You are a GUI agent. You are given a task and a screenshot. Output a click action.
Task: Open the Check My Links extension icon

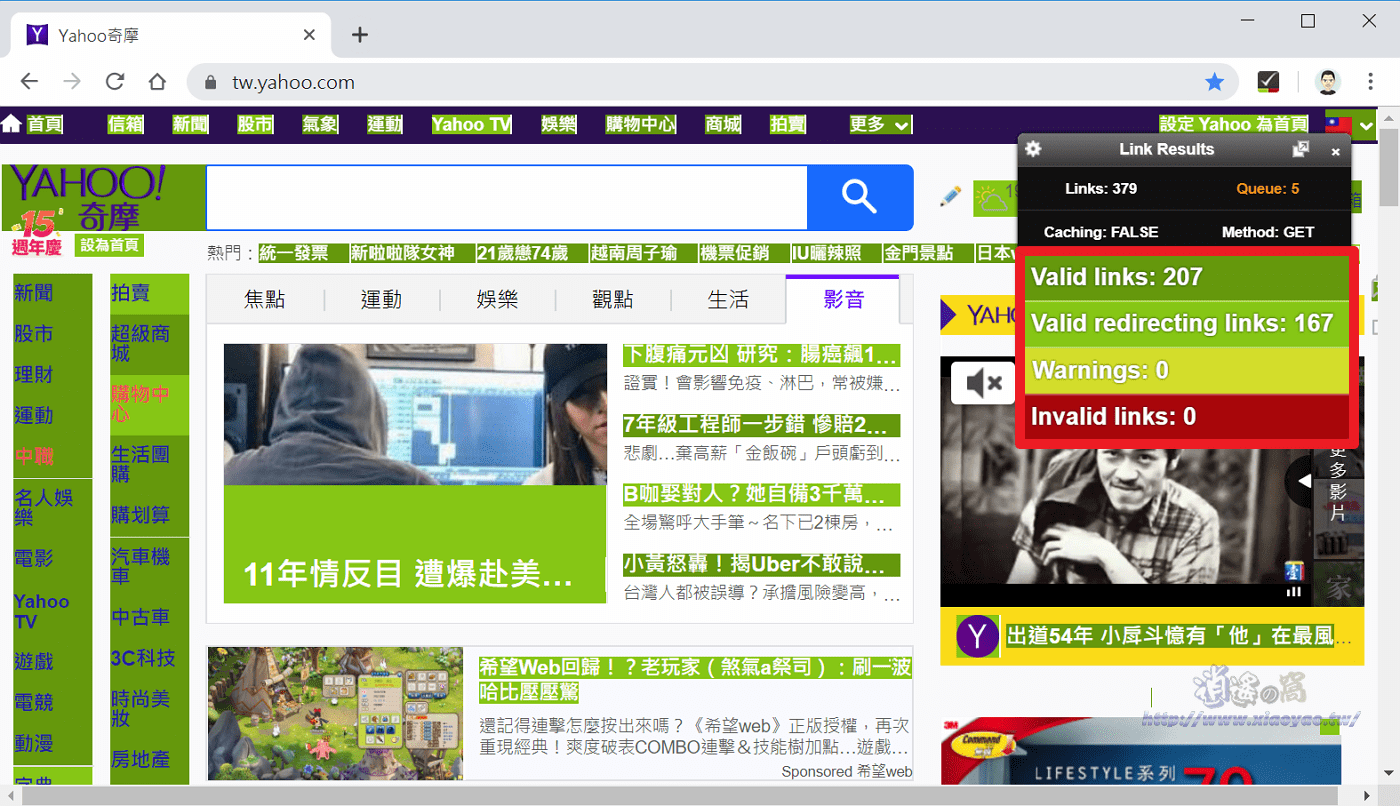point(1268,82)
